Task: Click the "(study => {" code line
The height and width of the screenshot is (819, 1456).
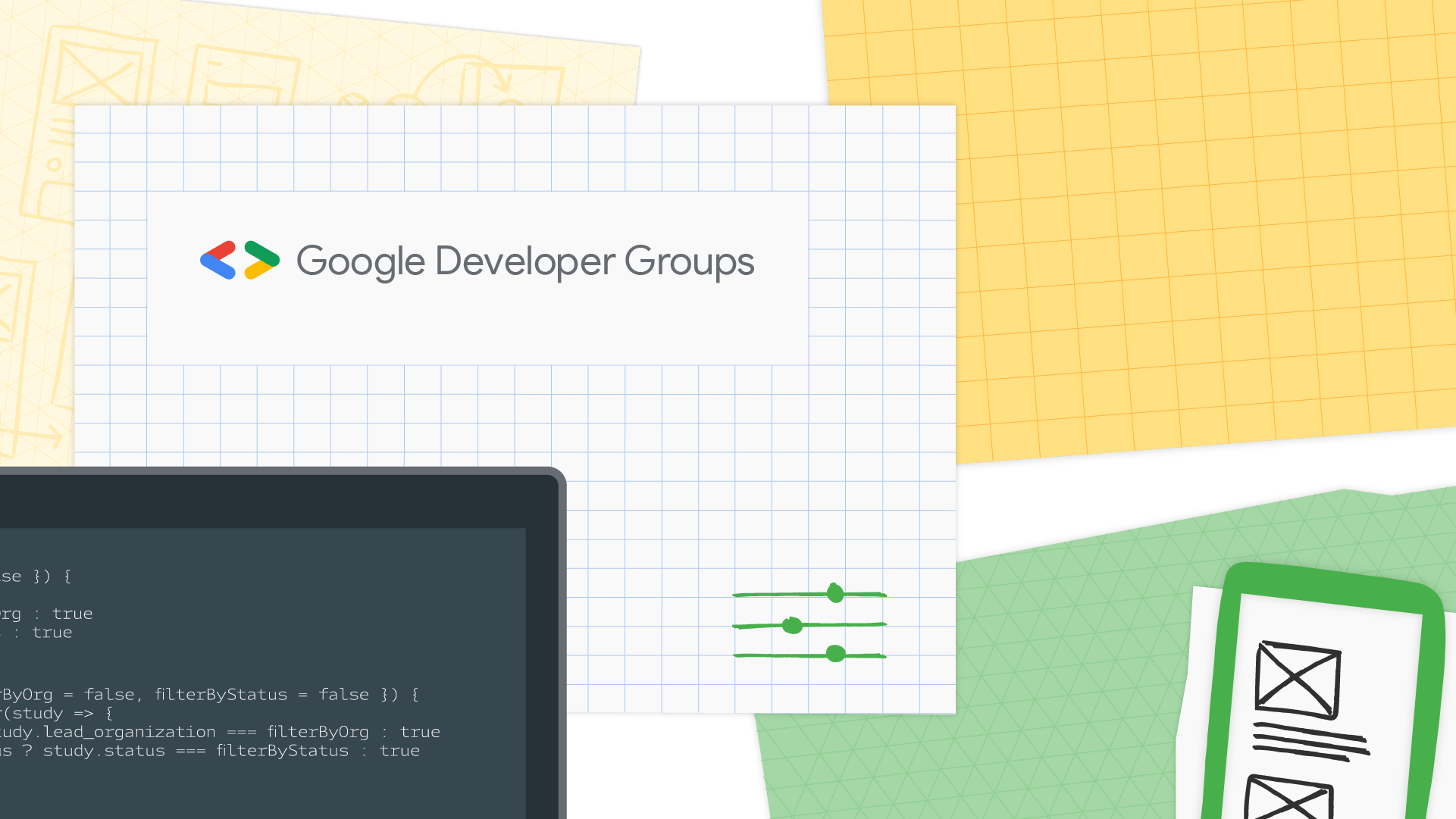Action: point(58,714)
